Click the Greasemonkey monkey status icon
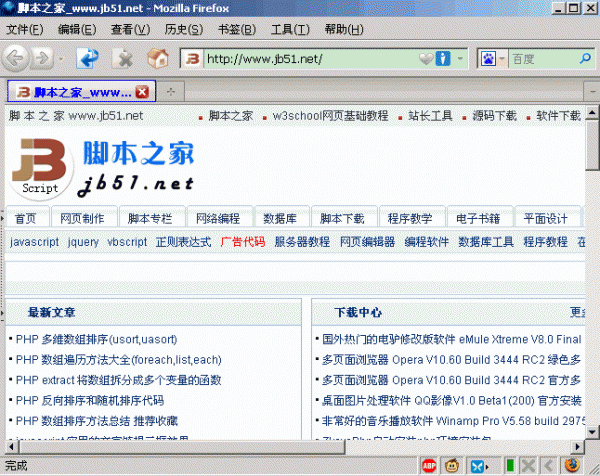This screenshot has width=600, height=476. (x=452, y=466)
